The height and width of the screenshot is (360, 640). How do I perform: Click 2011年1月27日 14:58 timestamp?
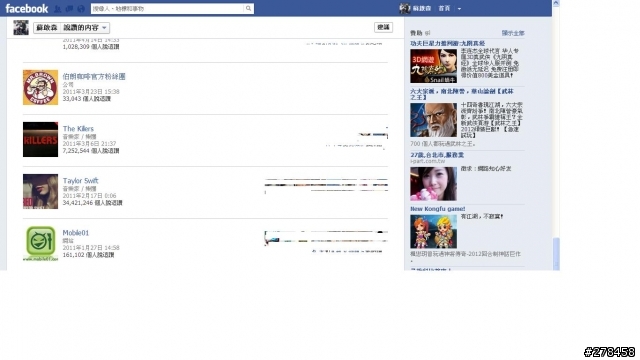(91, 248)
